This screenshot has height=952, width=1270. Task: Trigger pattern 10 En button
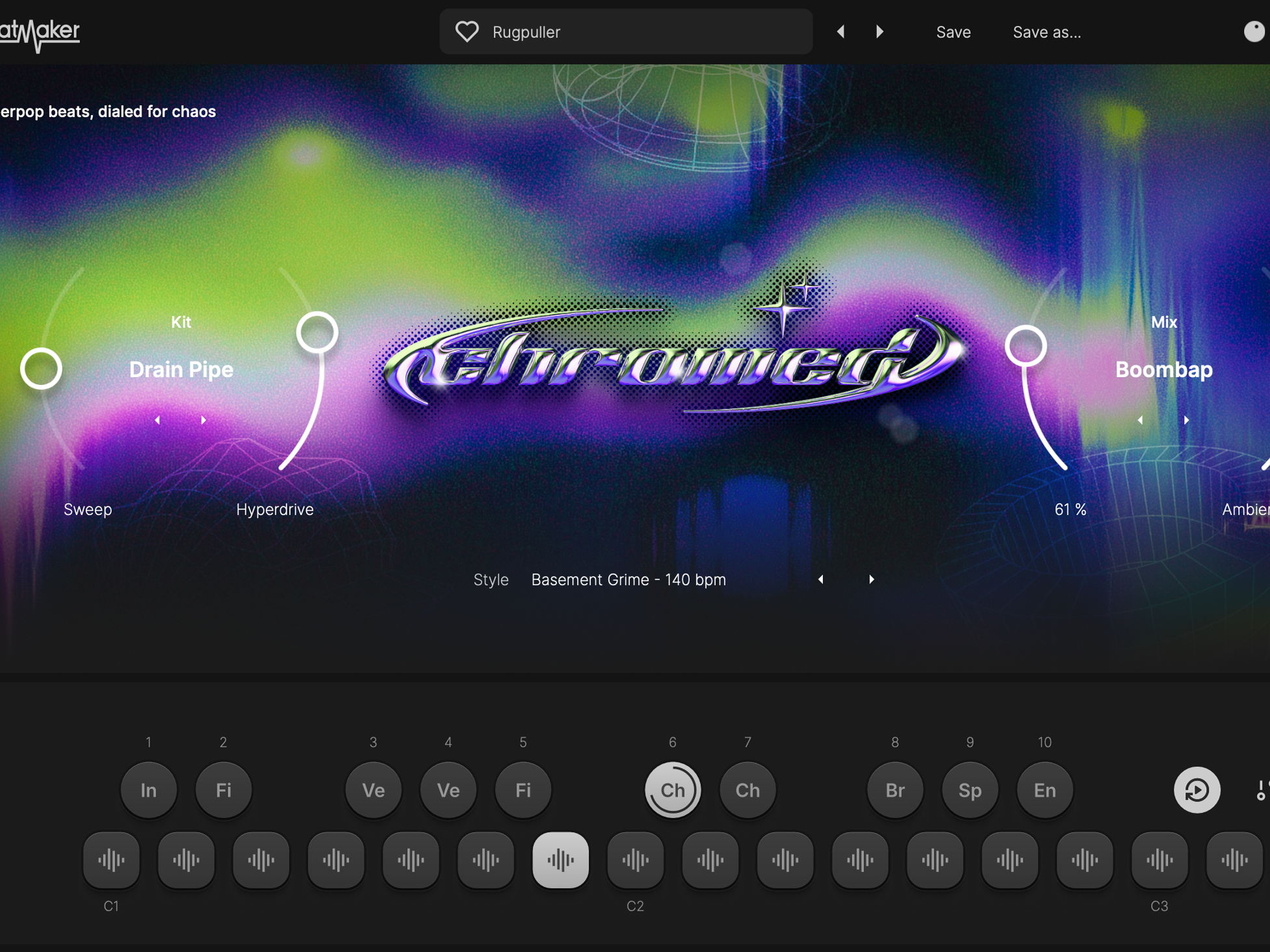(x=1045, y=790)
